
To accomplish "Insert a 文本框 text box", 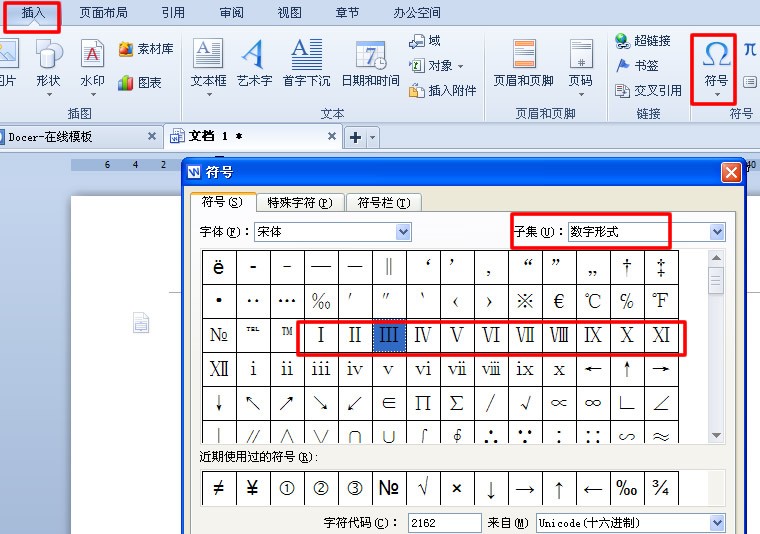I will 208,67.
